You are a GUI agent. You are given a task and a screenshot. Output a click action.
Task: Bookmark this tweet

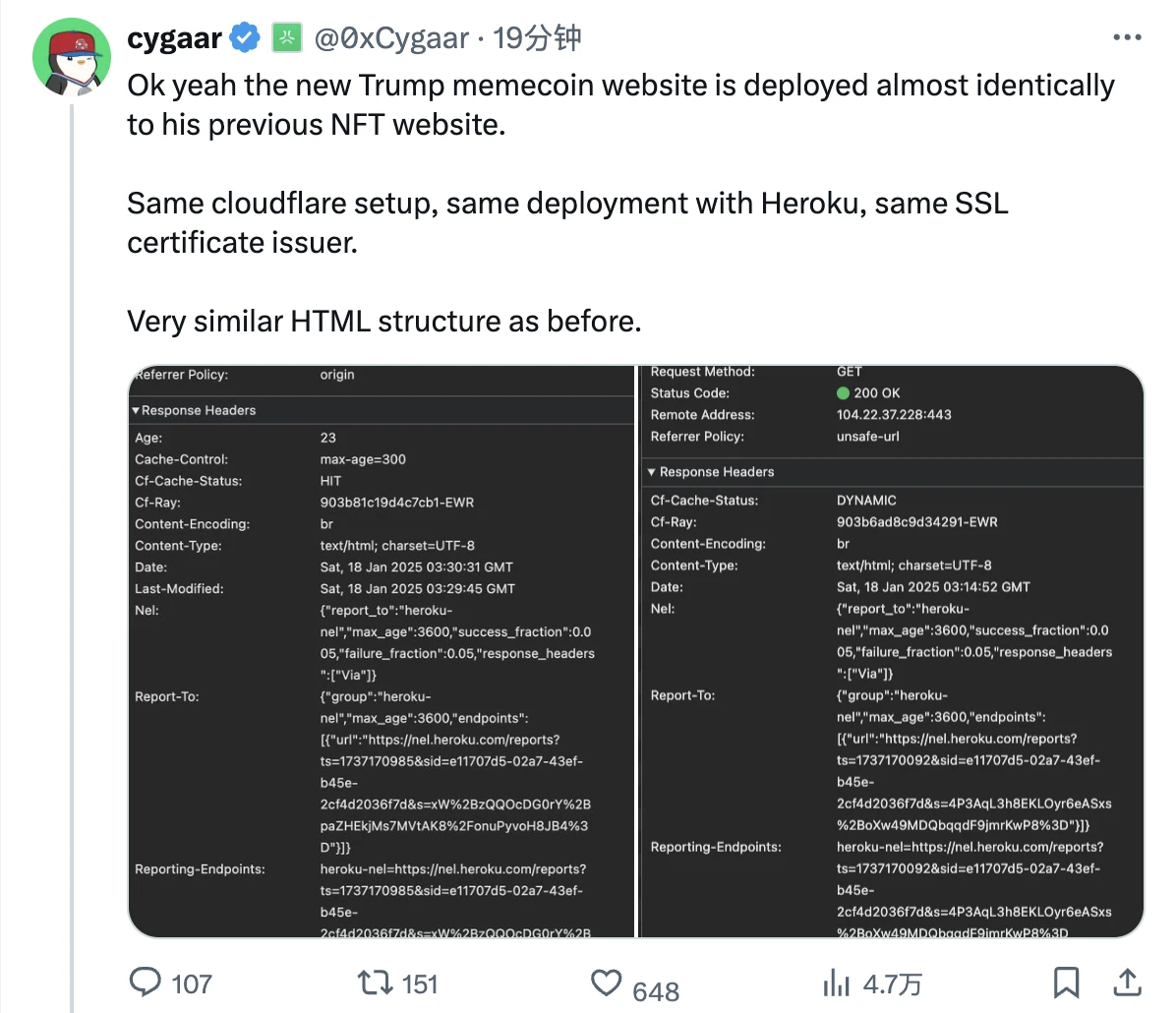pyautogui.click(x=1066, y=982)
